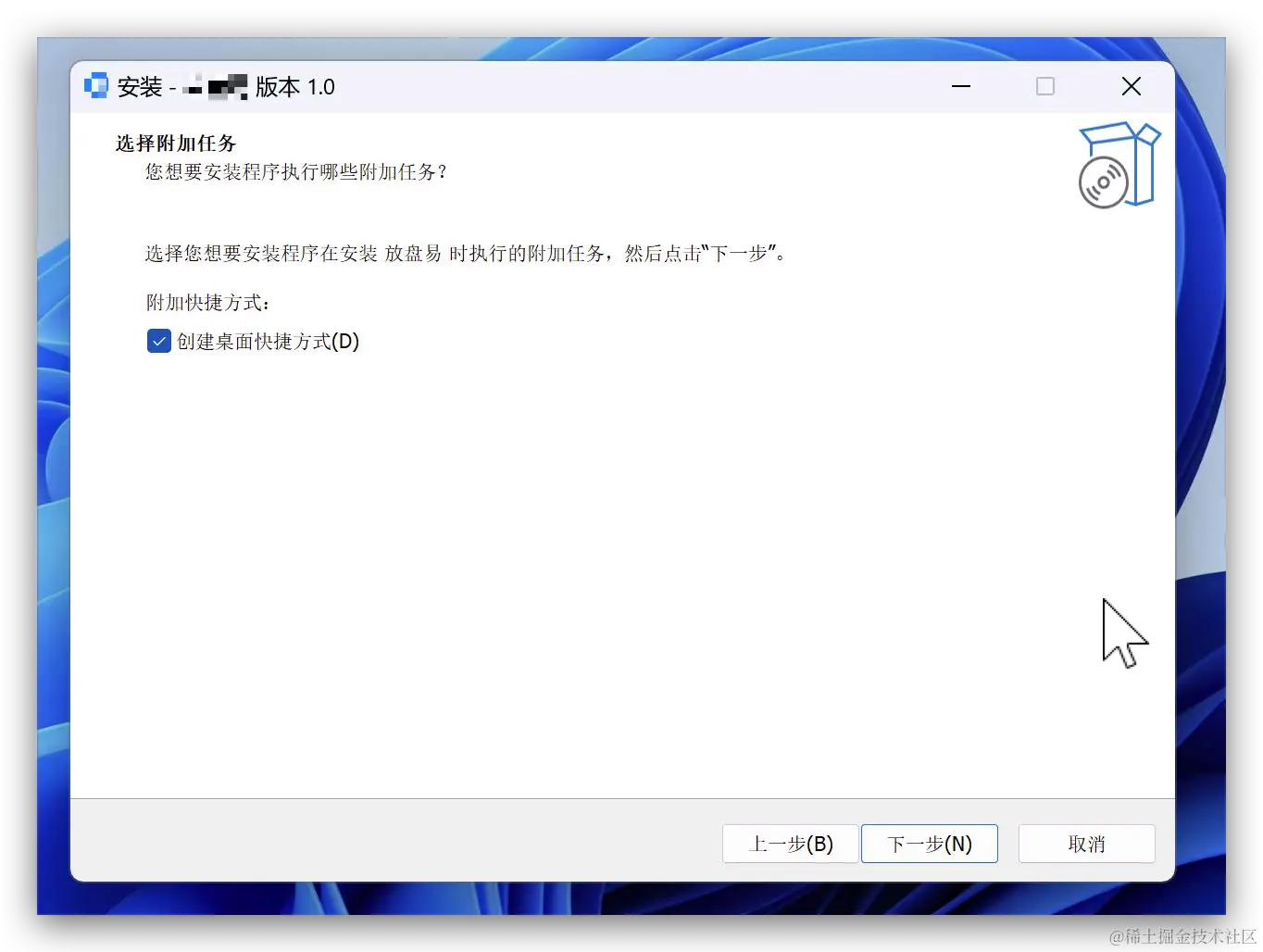The image size is (1263, 952).
Task: Minimize the installer window
Action: pyautogui.click(x=961, y=86)
